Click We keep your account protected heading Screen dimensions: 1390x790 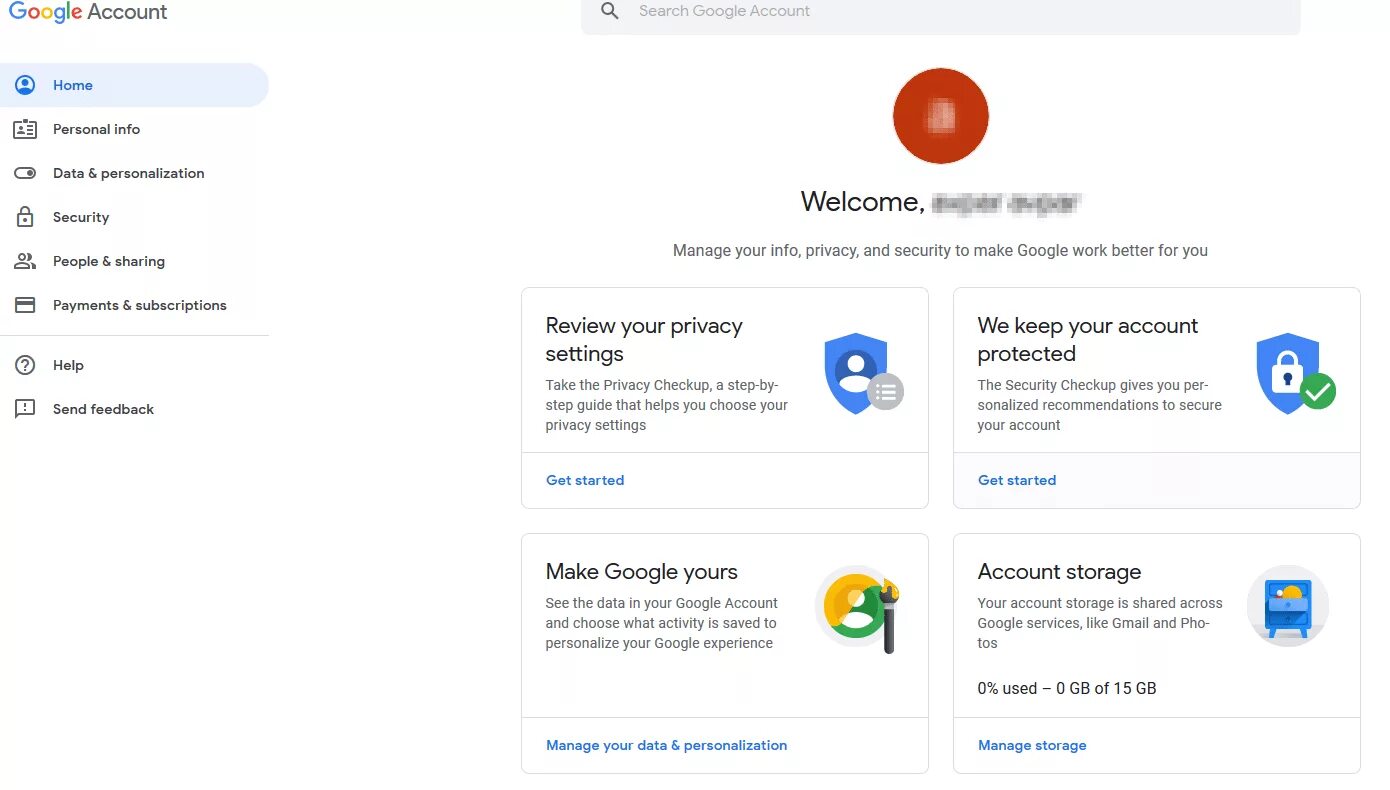point(1088,340)
